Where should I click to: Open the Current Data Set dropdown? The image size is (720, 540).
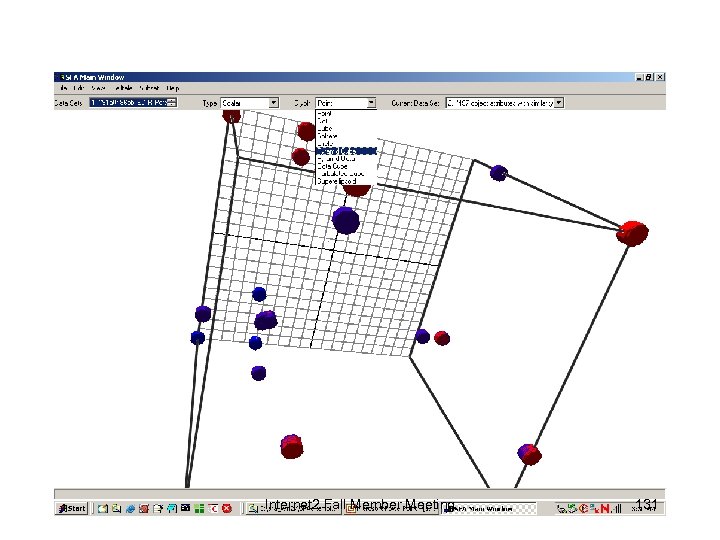pyautogui.click(x=559, y=103)
